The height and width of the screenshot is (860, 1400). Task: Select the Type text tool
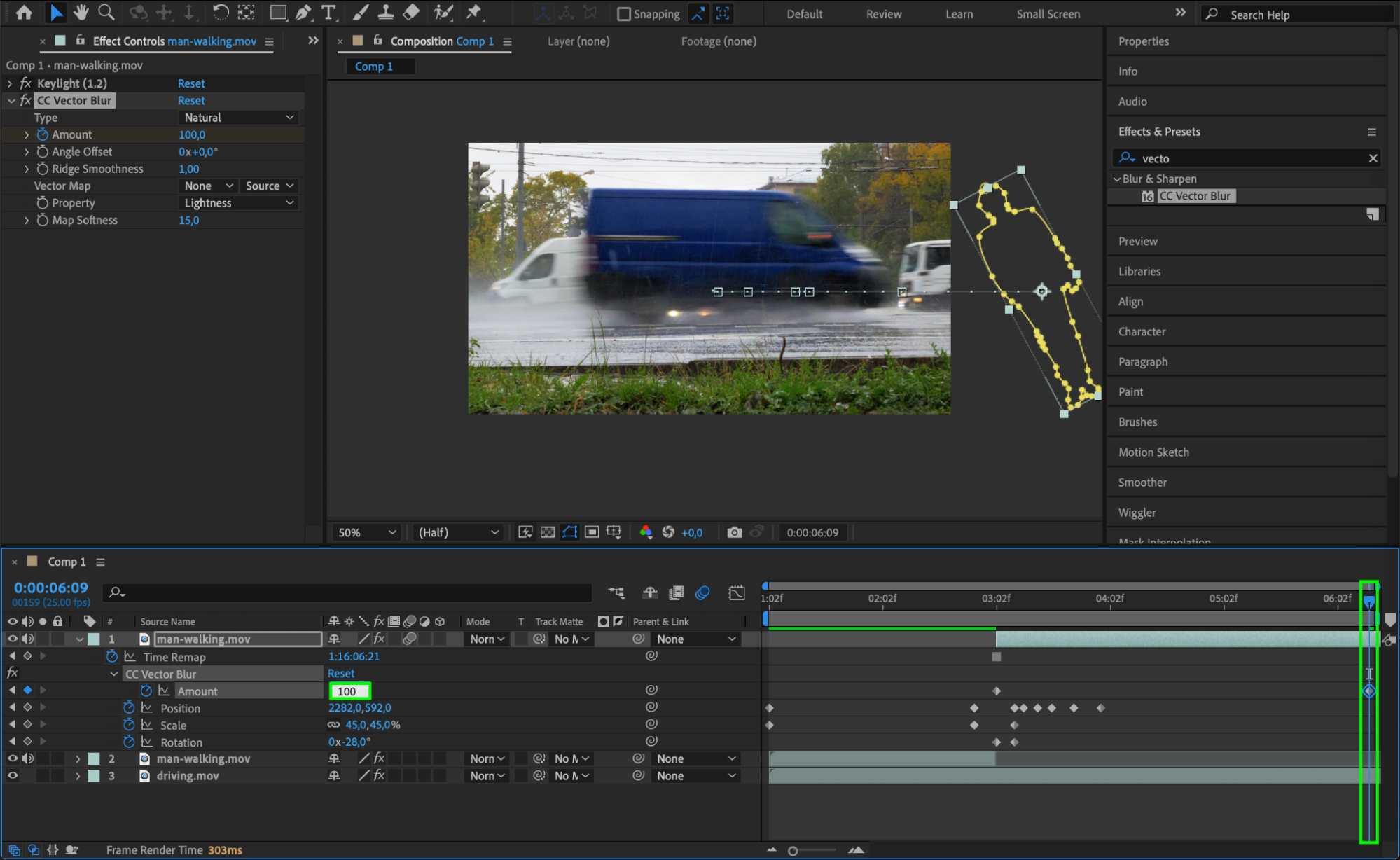[x=328, y=12]
